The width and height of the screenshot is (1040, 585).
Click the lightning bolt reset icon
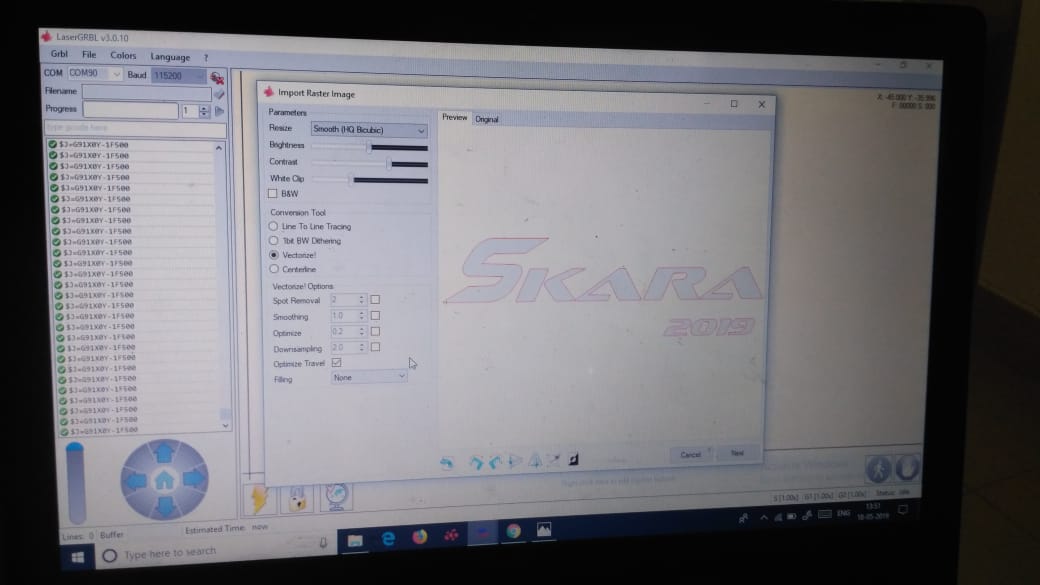click(259, 499)
